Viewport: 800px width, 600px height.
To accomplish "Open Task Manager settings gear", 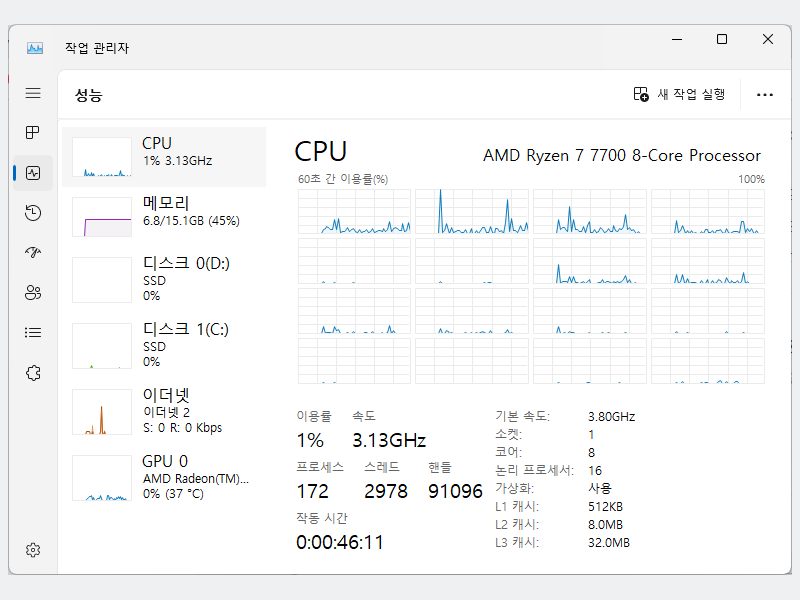I will tap(33, 550).
